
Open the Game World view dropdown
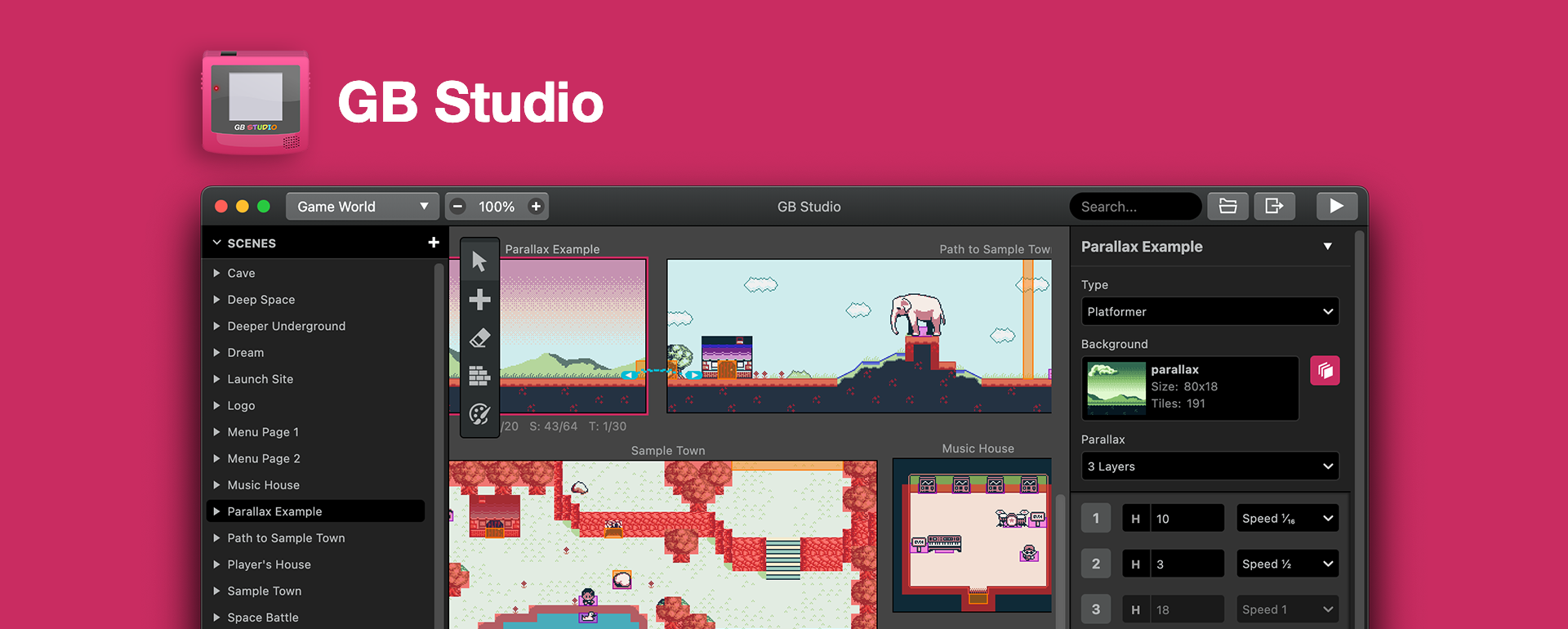[x=362, y=207]
